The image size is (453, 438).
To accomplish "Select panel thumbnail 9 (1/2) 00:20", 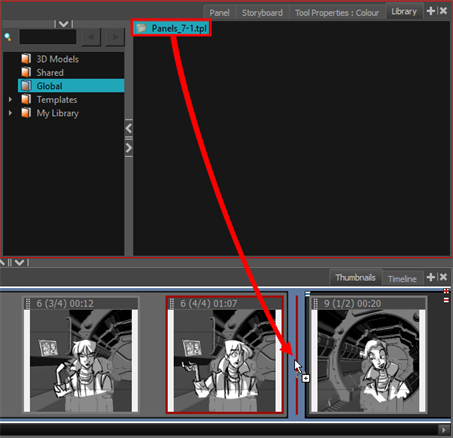I will point(368,355).
